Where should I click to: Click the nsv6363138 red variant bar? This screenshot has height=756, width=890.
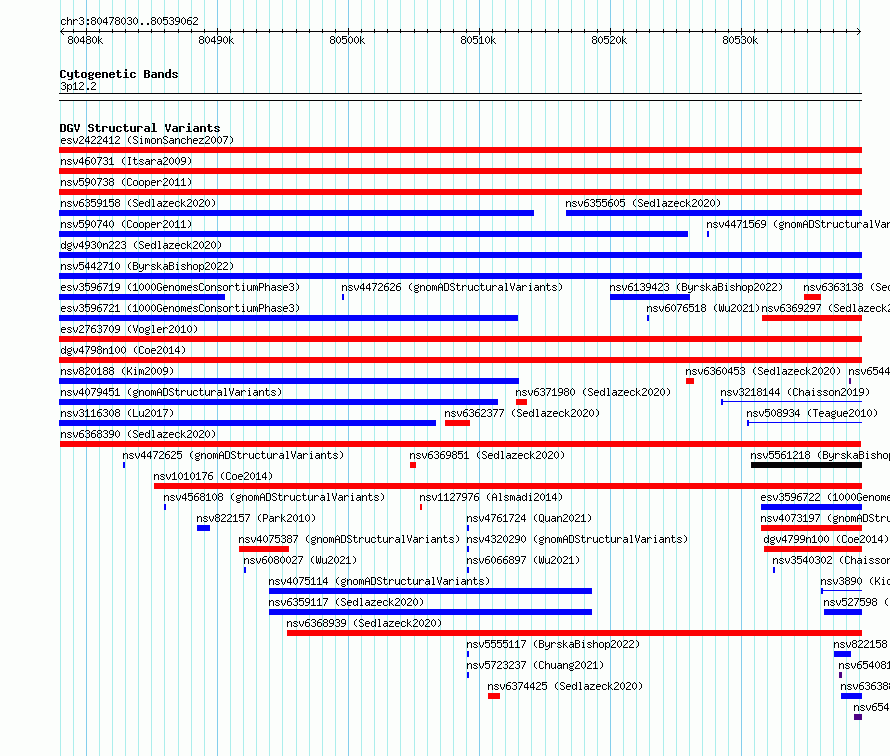pos(812,297)
